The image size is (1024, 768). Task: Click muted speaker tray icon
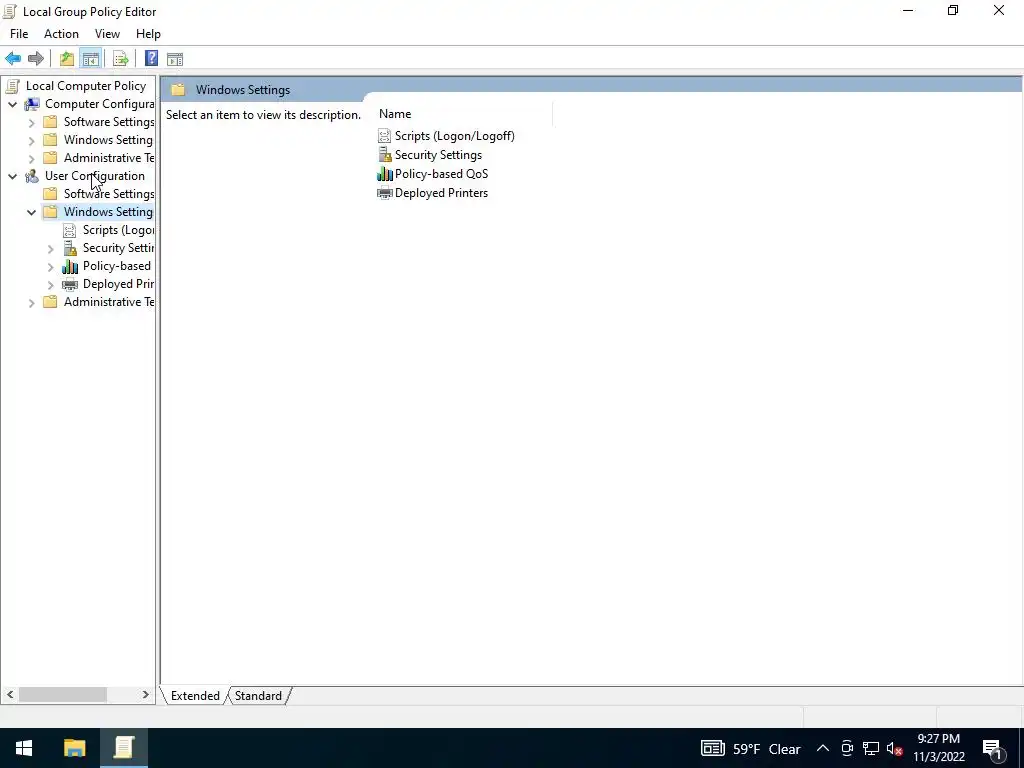tap(895, 748)
